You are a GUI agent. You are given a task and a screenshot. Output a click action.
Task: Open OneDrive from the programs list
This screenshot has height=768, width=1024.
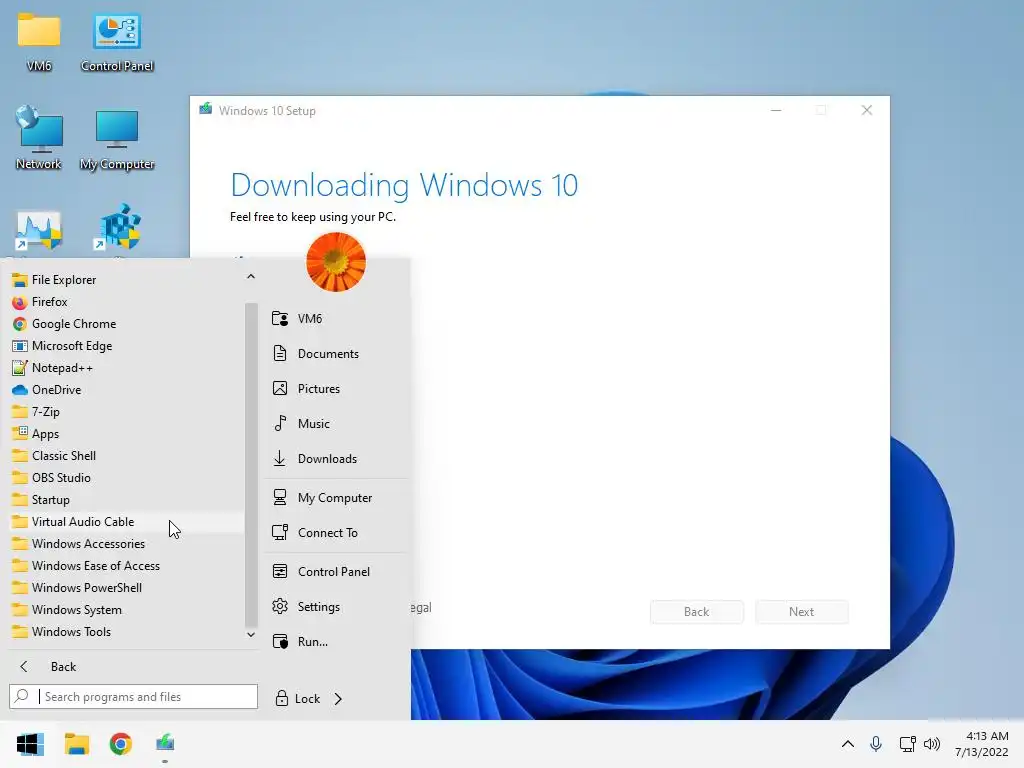coord(127,390)
